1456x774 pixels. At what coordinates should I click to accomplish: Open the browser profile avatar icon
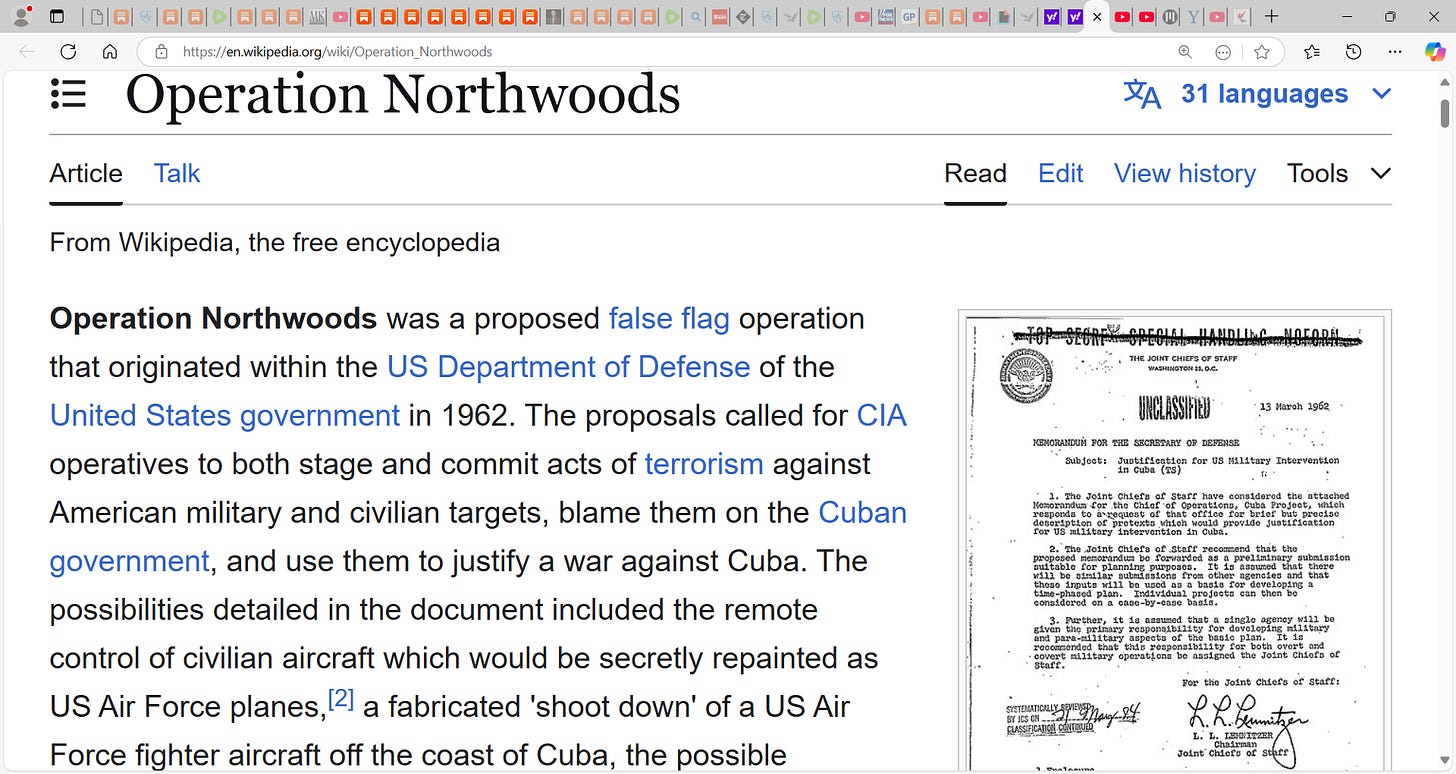point(21,17)
